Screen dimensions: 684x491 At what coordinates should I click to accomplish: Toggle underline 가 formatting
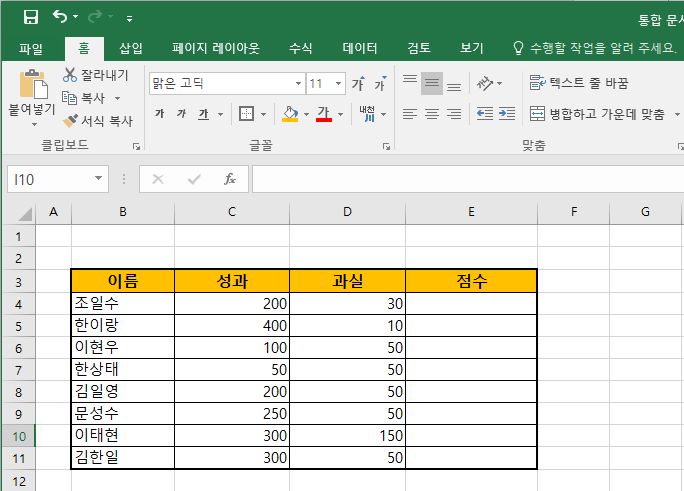204,114
